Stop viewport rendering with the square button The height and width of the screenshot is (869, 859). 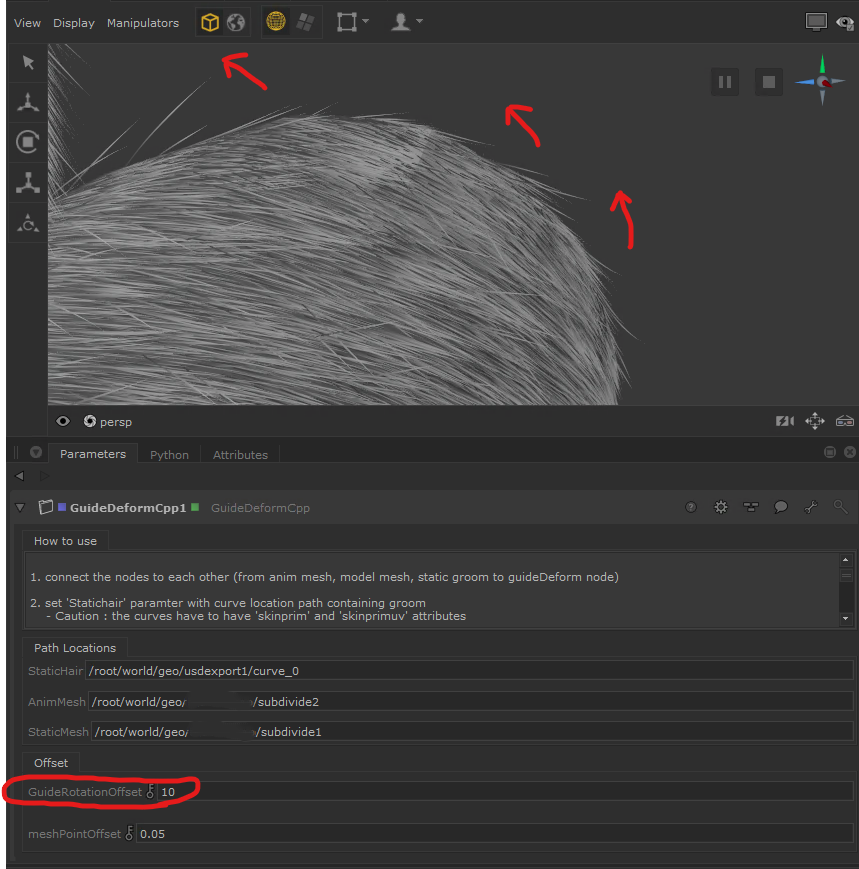[768, 82]
